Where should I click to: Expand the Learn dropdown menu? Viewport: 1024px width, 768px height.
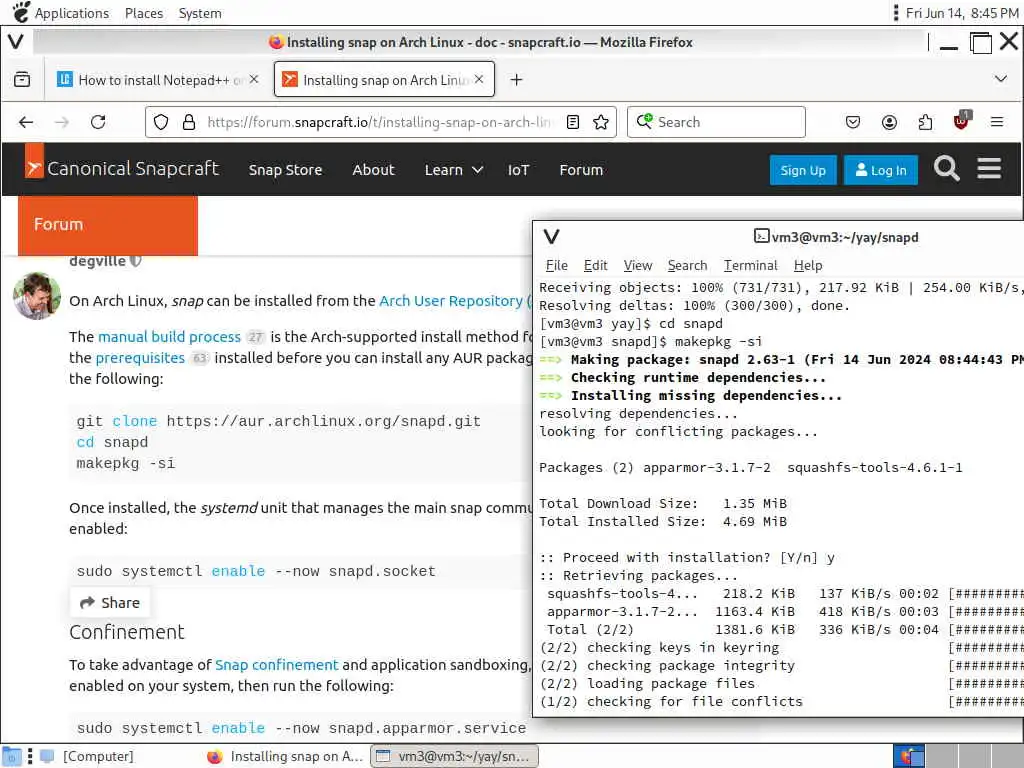click(x=454, y=170)
